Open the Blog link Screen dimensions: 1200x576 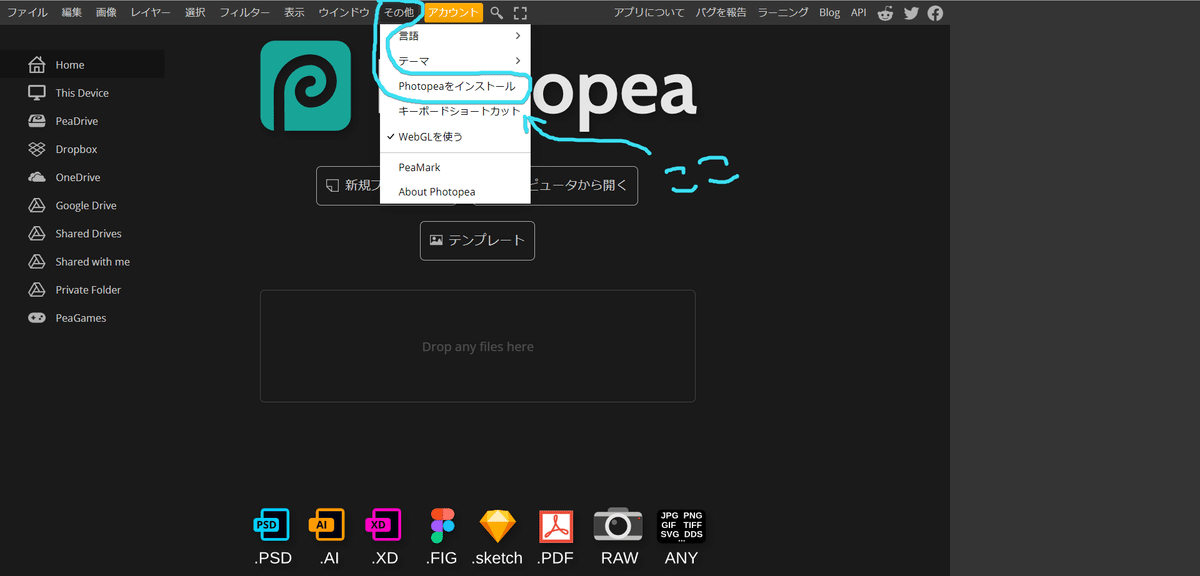(x=829, y=13)
